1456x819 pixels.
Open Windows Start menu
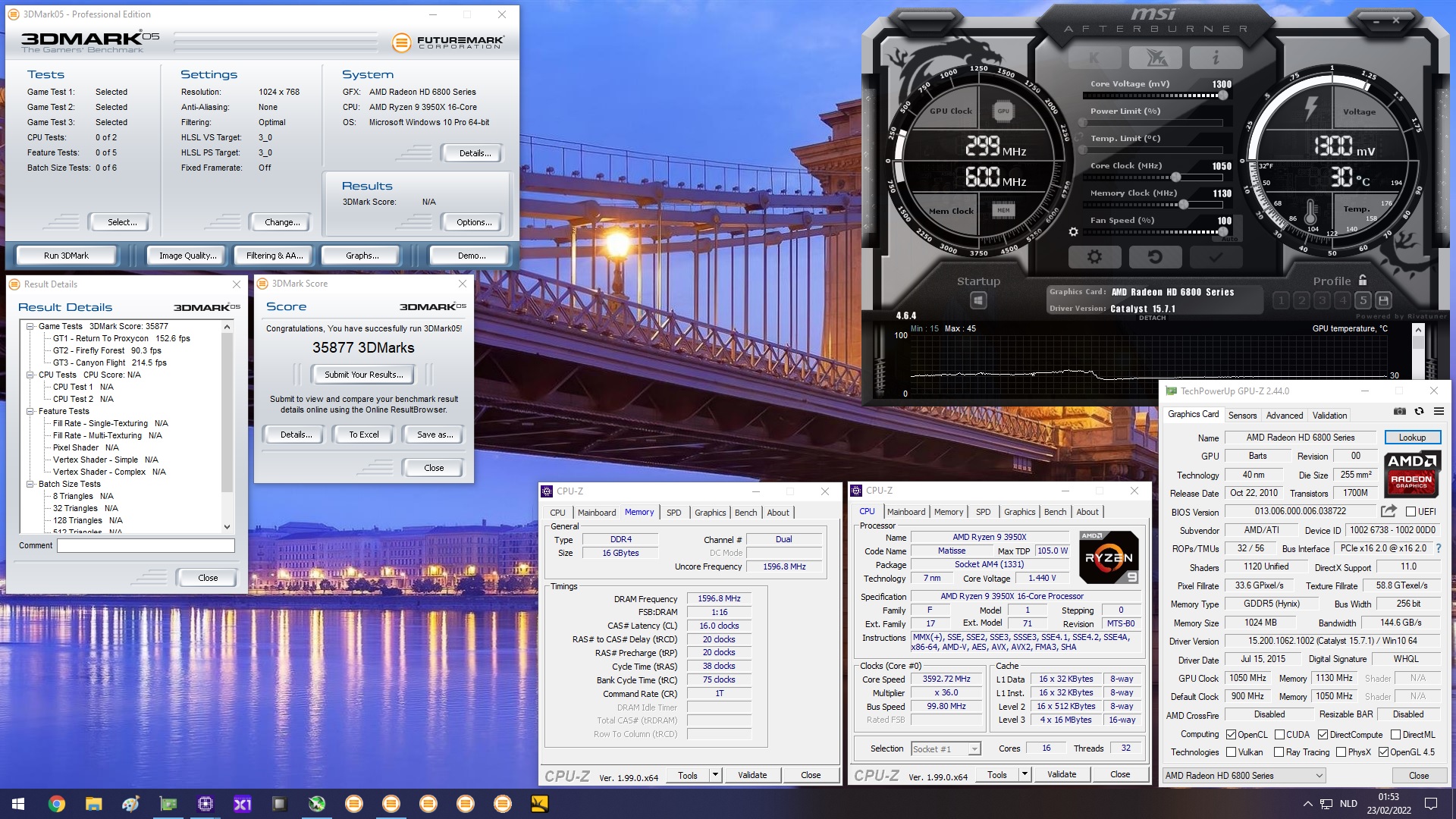pyautogui.click(x=18, y=804)
